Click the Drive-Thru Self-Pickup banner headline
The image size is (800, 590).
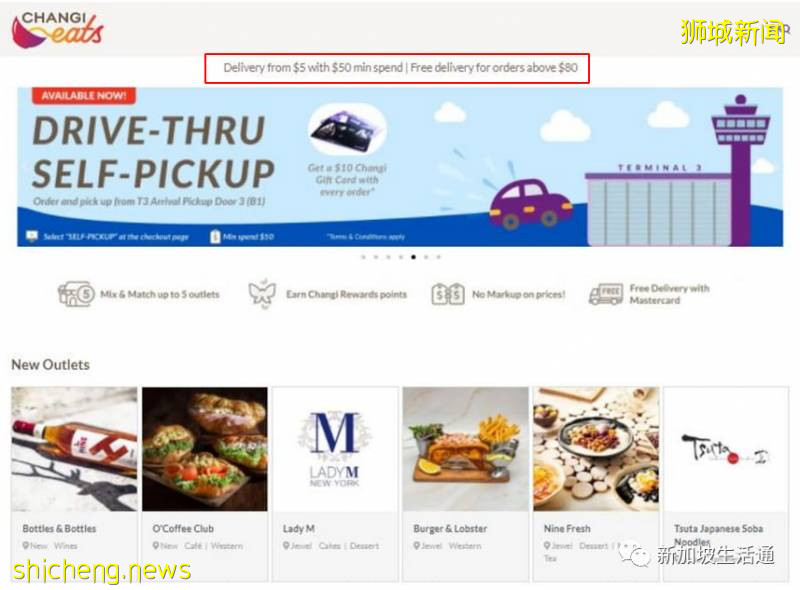[153, 152]
